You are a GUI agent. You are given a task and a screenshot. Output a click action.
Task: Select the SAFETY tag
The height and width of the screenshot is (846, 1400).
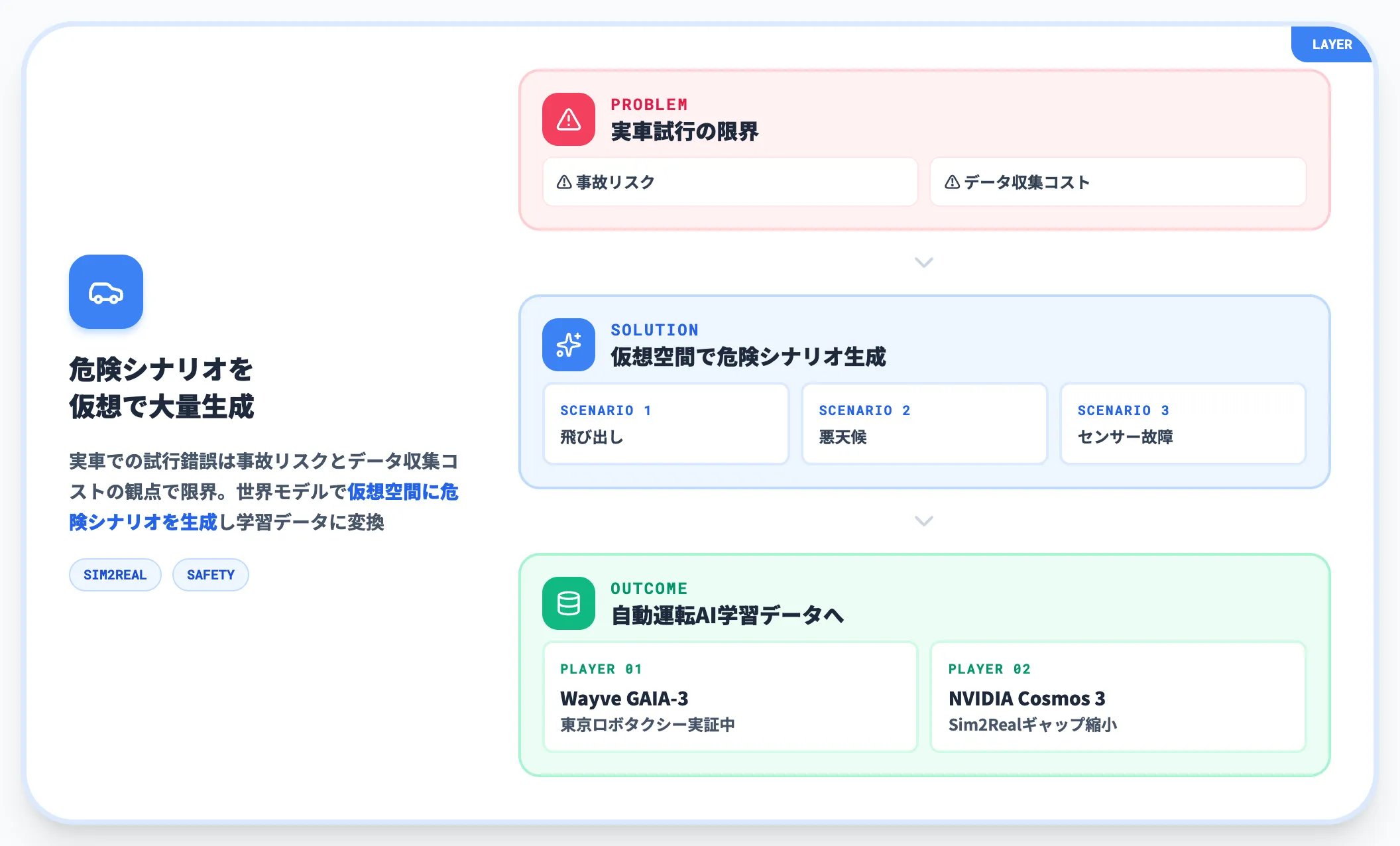211,575
